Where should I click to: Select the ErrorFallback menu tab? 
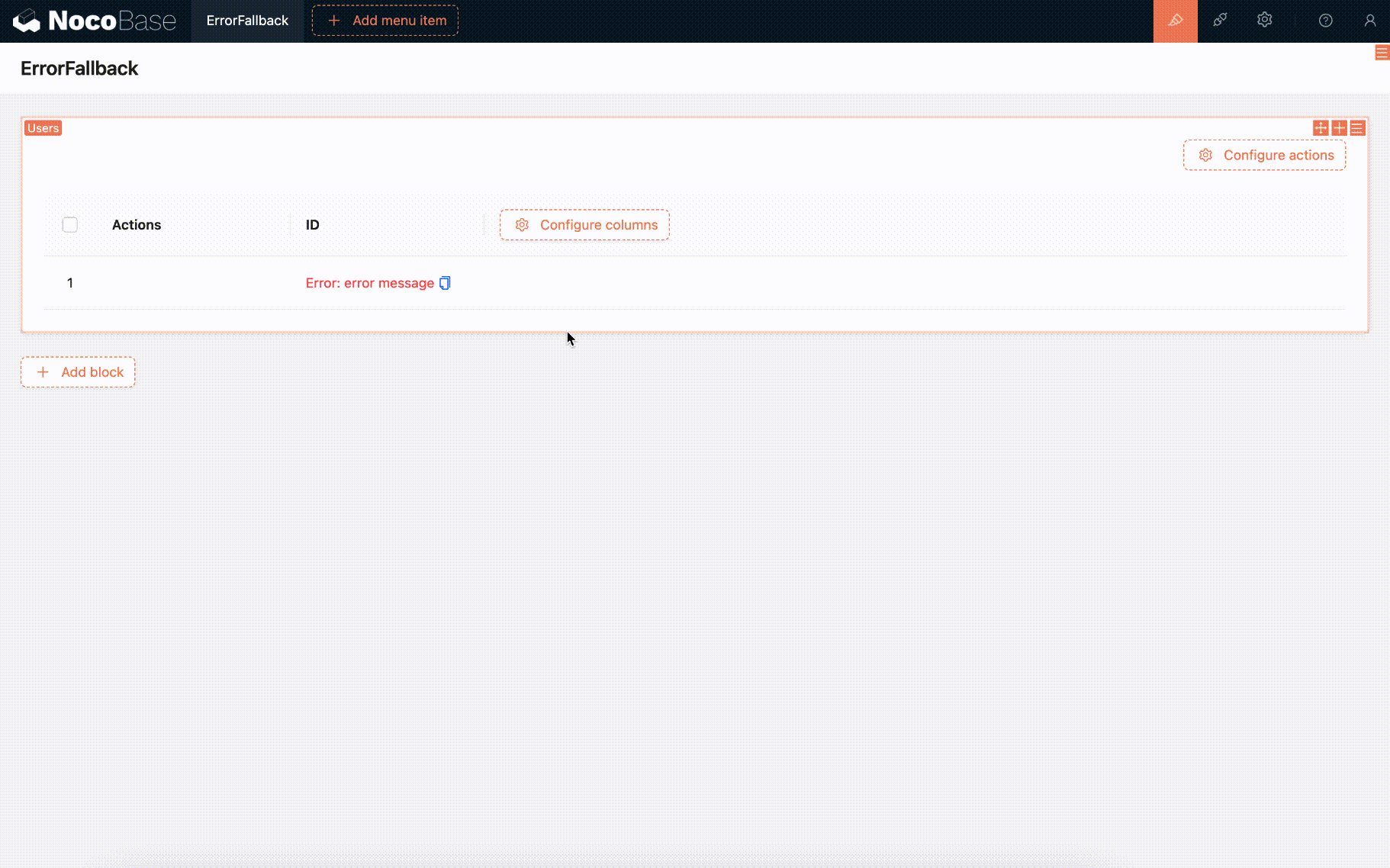247,21
